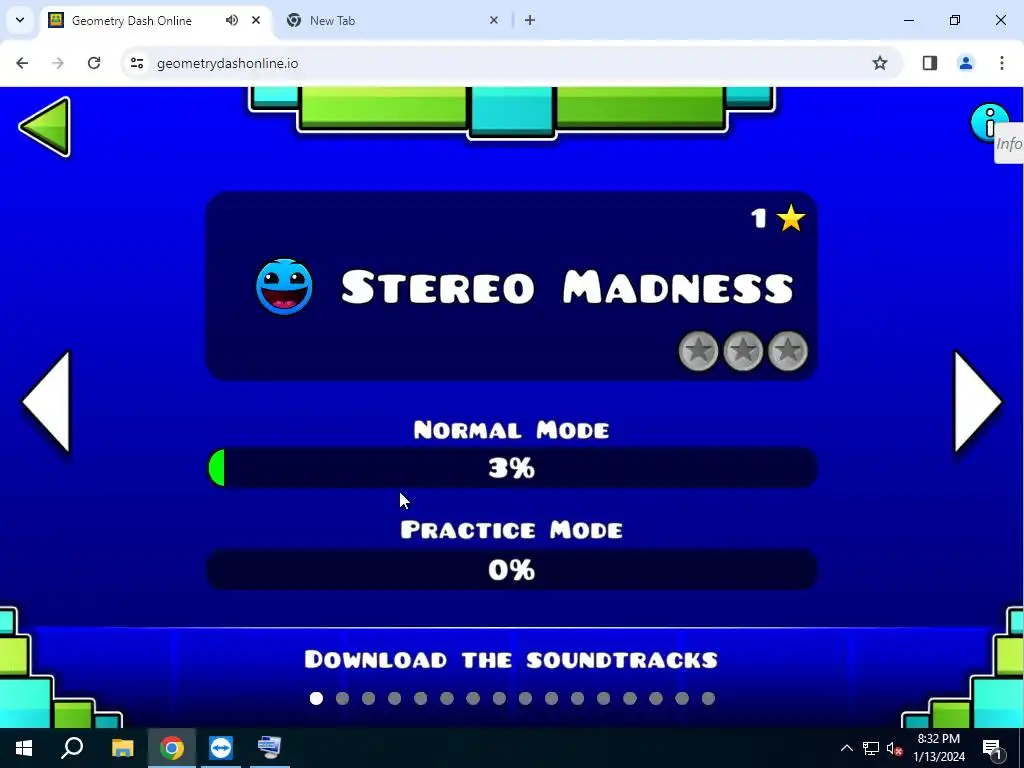Open the Info side tab
The image size is (1024, 768).
(1009, 144)
